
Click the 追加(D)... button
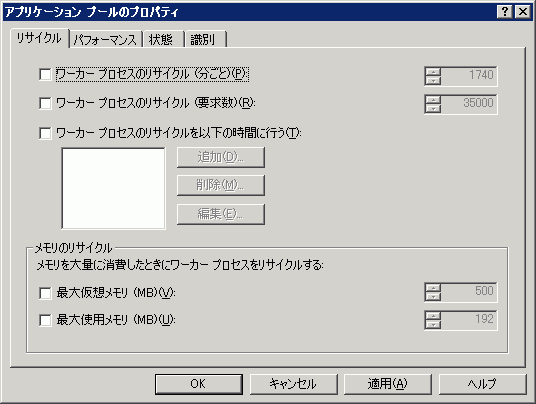(x=221, y=157)
